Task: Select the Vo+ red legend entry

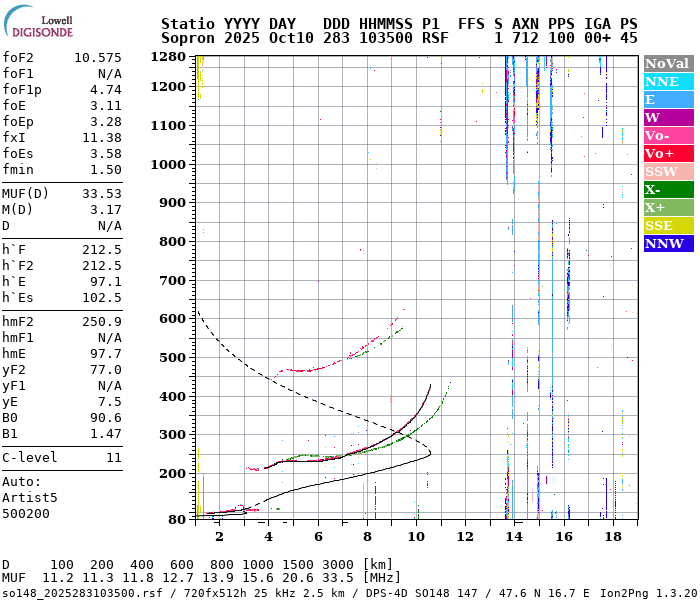Action: tap(667, 153)
